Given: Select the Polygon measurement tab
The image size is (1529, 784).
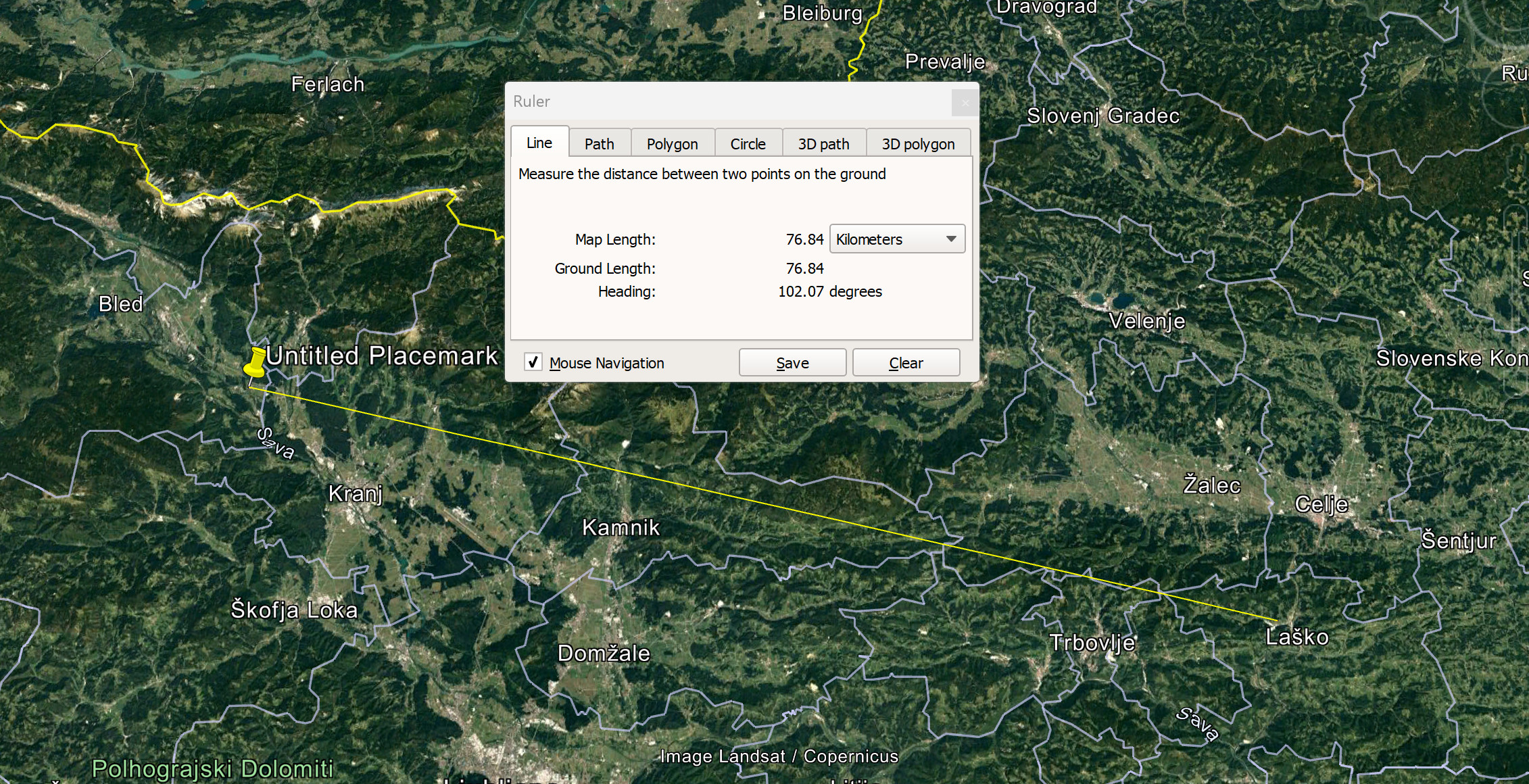Looking at the screenshot, I should [x=672, y=144].
